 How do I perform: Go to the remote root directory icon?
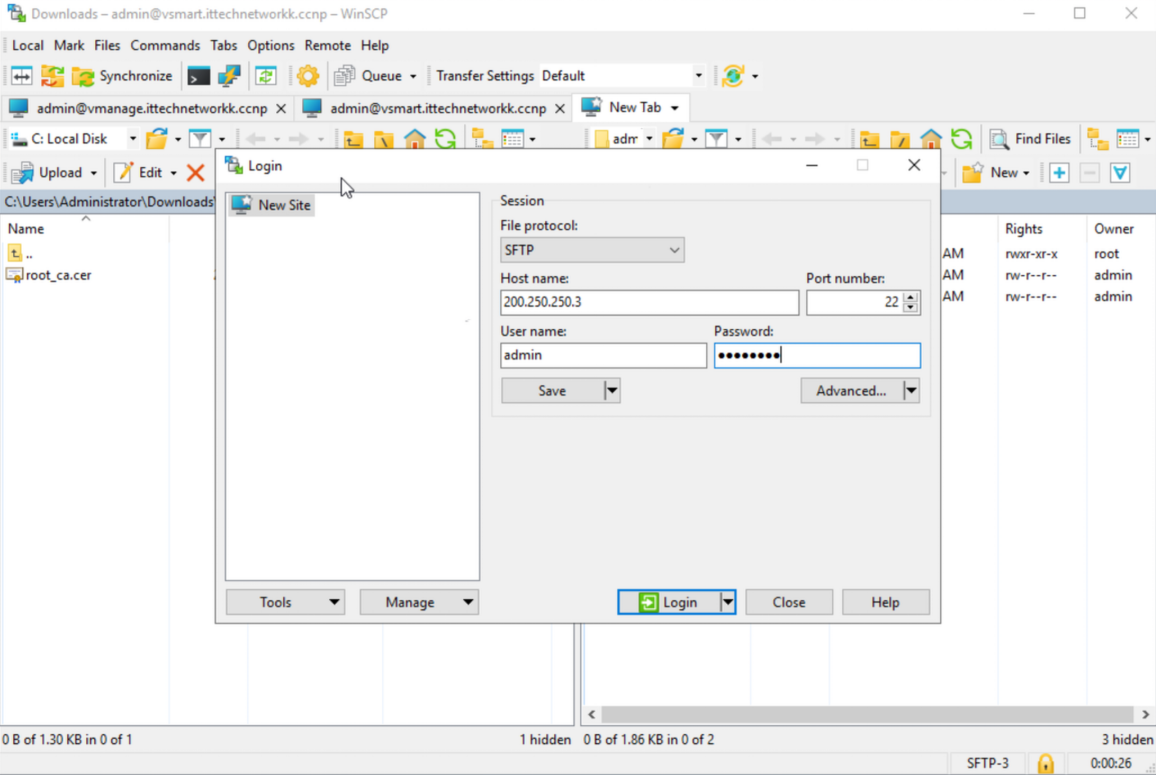899,139
